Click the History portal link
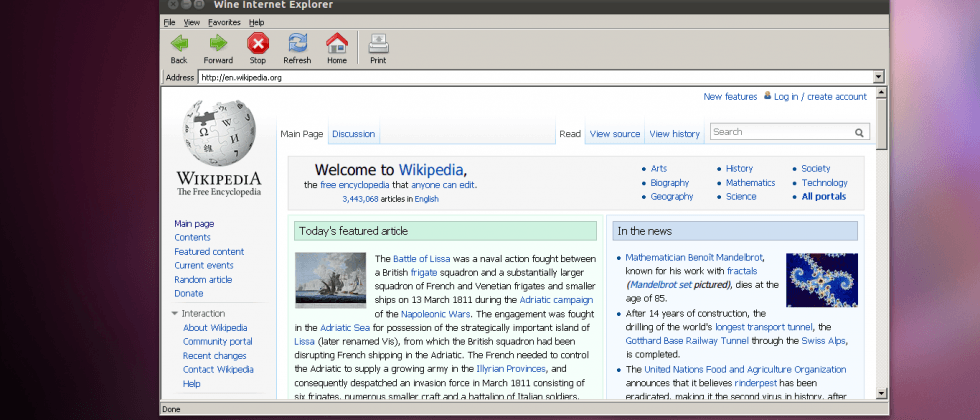This screenshot has width=980, height=420. coord(739,169)
